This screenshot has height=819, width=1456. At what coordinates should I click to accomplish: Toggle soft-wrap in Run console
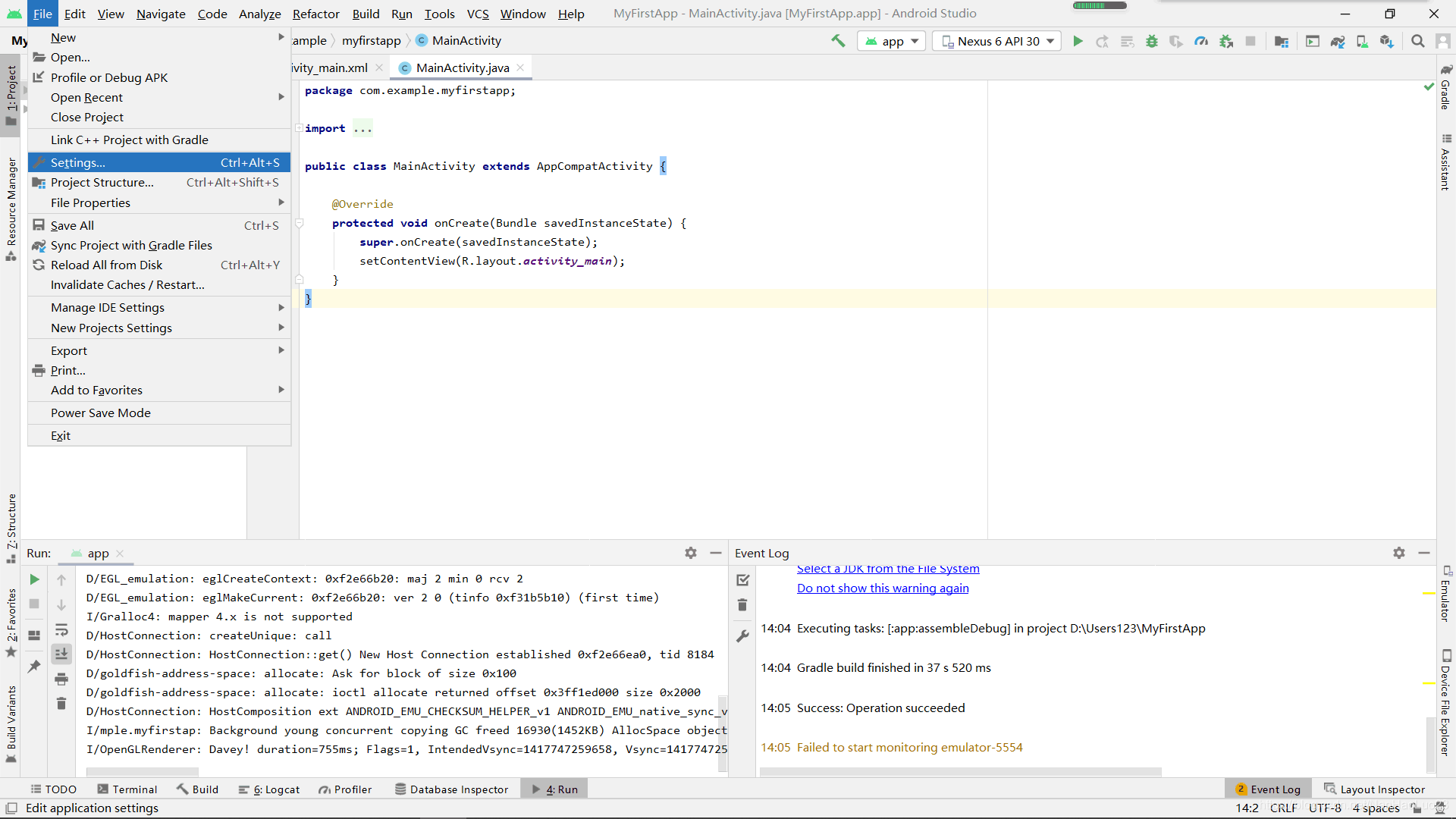61,629
